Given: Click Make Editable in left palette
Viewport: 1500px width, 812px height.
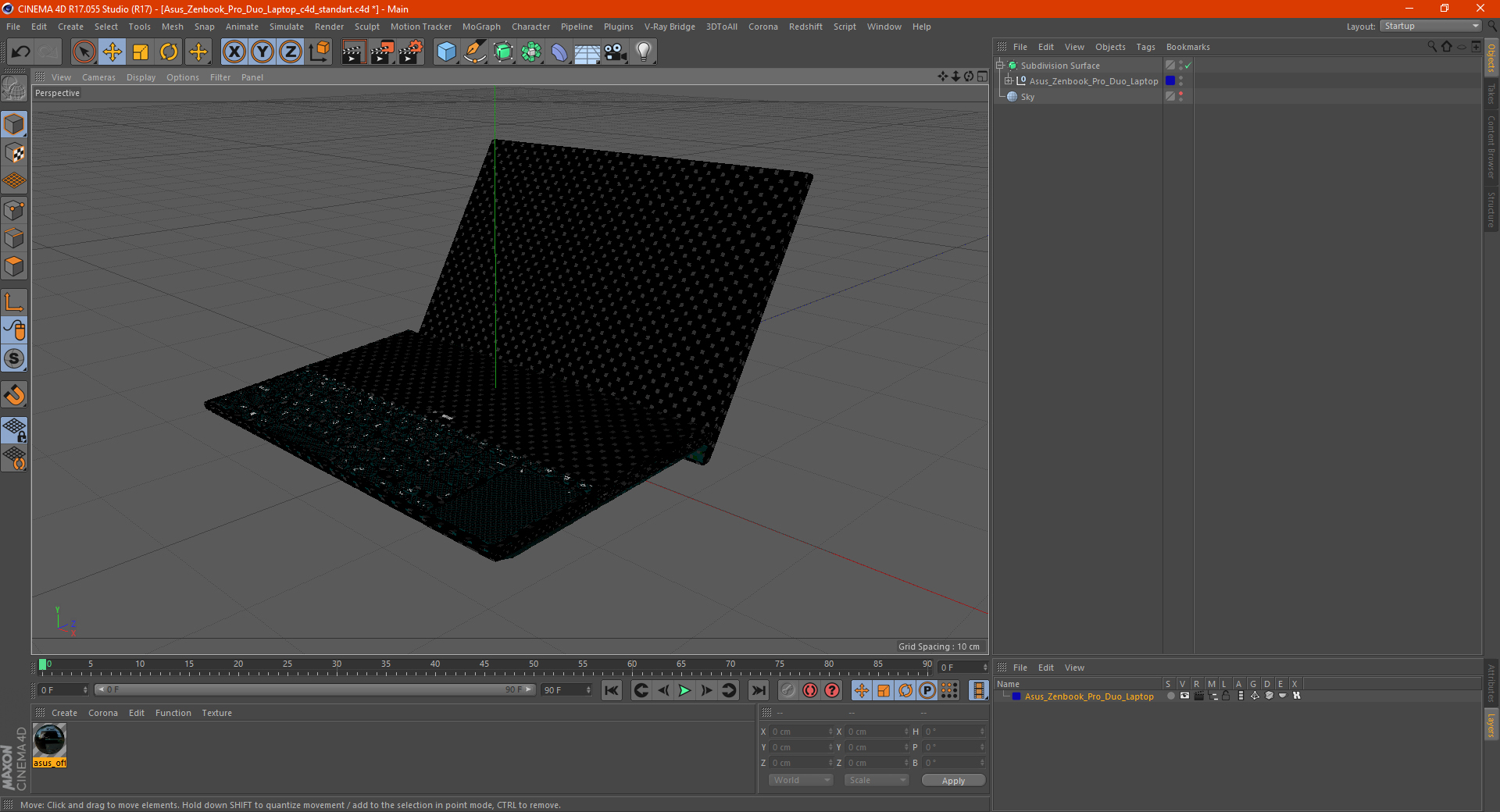Looking at the screenshot, I should [x=14, y=89].
